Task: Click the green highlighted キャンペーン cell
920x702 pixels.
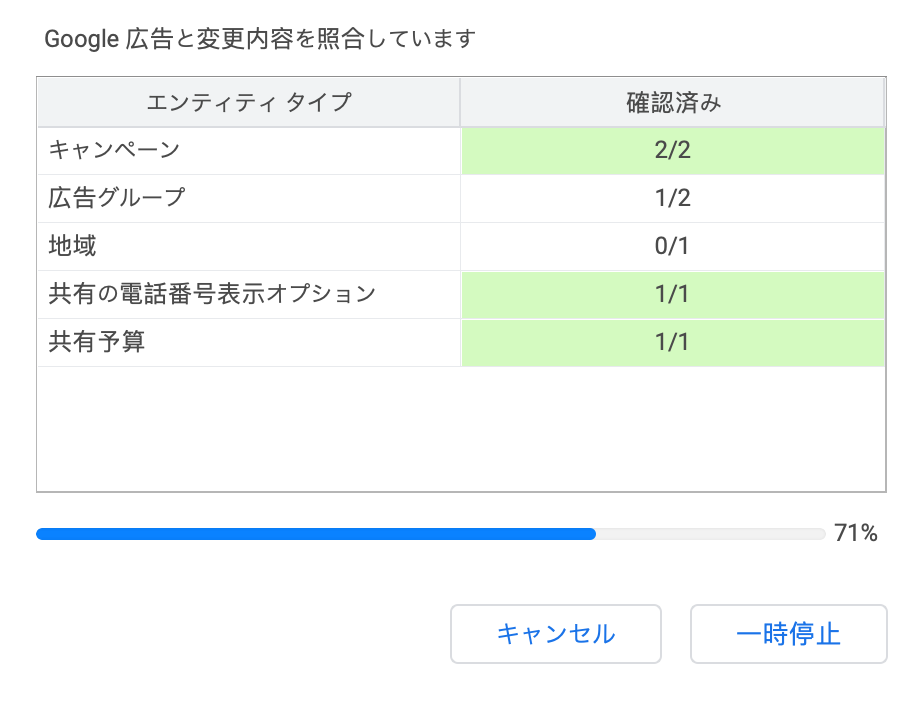Action: point(673,150)
